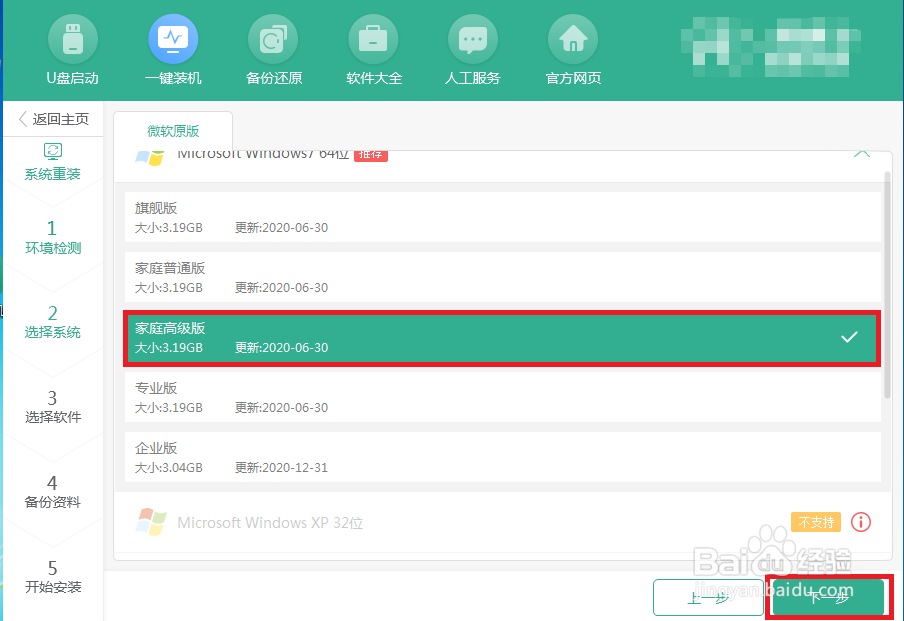Click step 3 选择软件
Viewport: 904px width, 621px height.
52,407
